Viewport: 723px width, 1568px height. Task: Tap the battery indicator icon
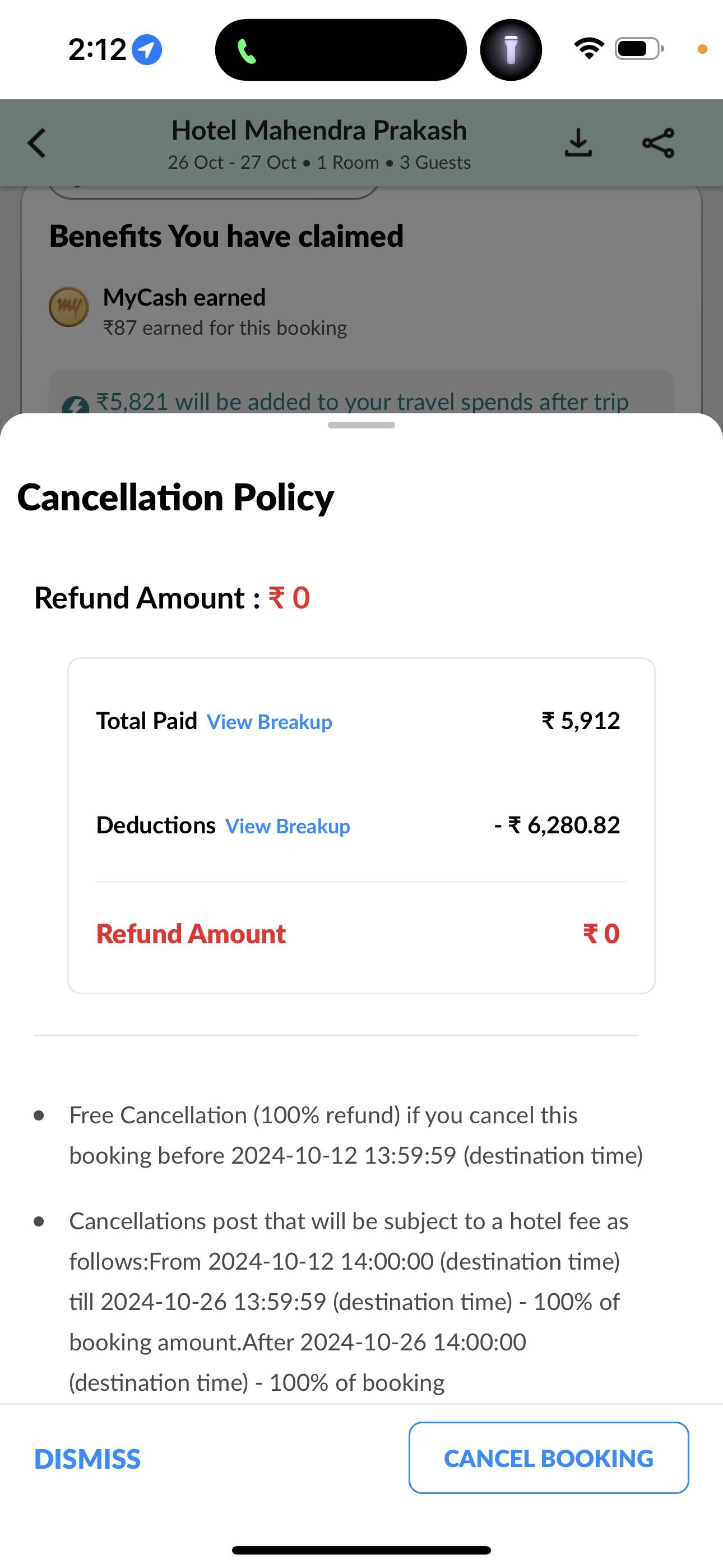coord(639,49)
